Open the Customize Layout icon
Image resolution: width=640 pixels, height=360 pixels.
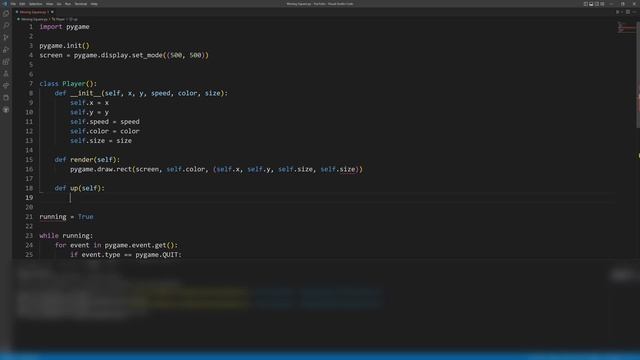click(602, 4)
